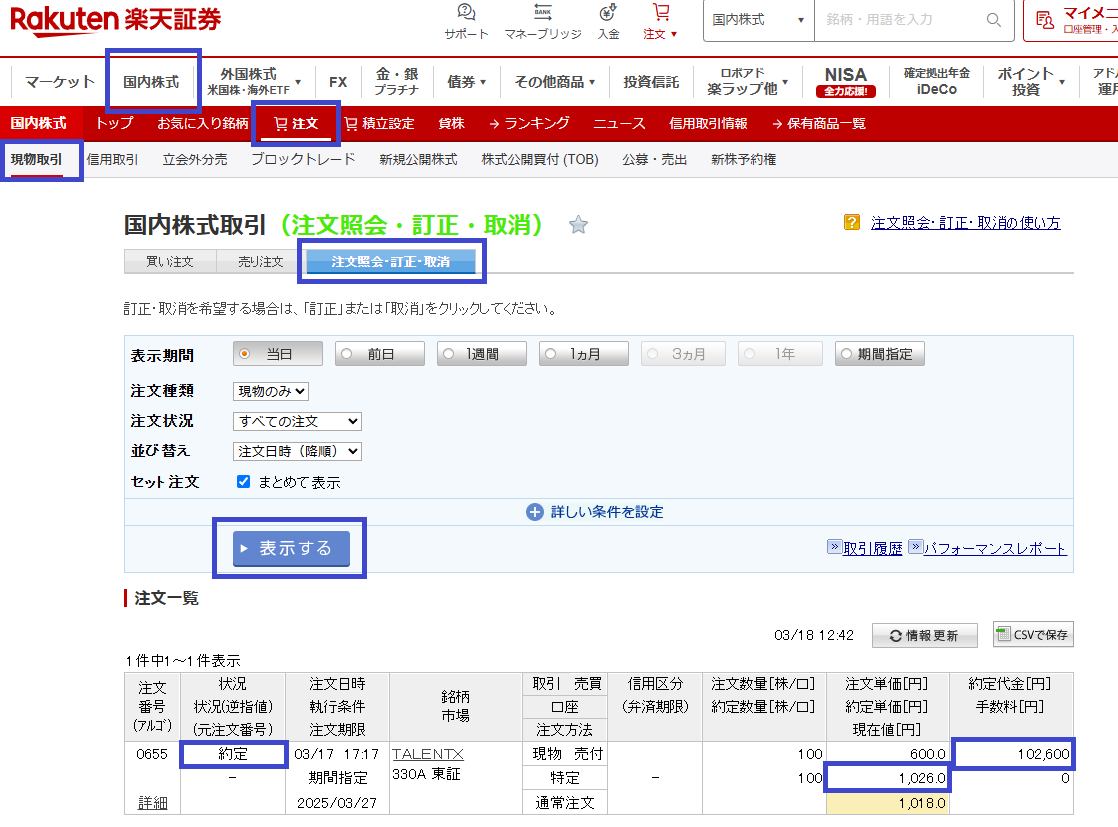1118x827 pixels.
Task: Expand 詳しい条件を設定 section
Action: tap(597, 512)
